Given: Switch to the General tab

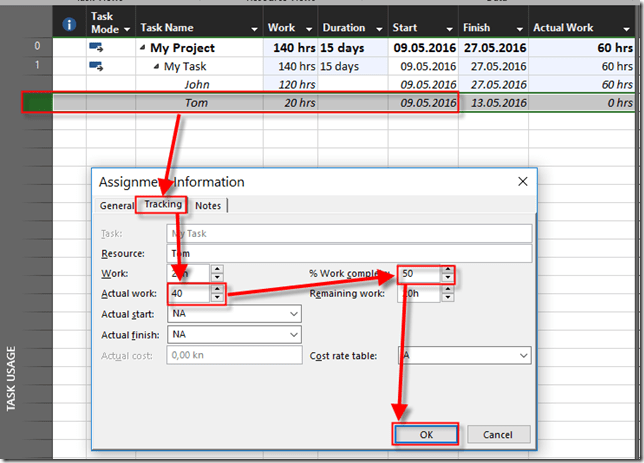Looking at the screenshot, I should (x=117, y=205).
